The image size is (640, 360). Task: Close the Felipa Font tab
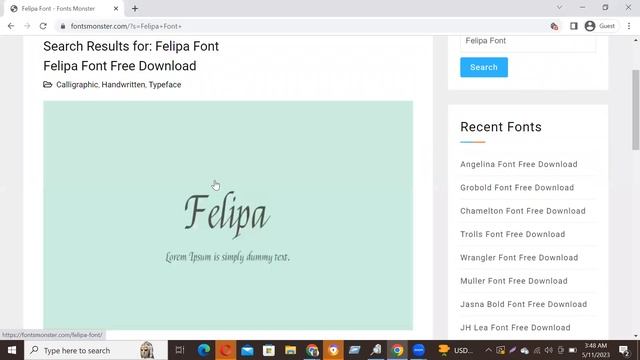[116, 8]
